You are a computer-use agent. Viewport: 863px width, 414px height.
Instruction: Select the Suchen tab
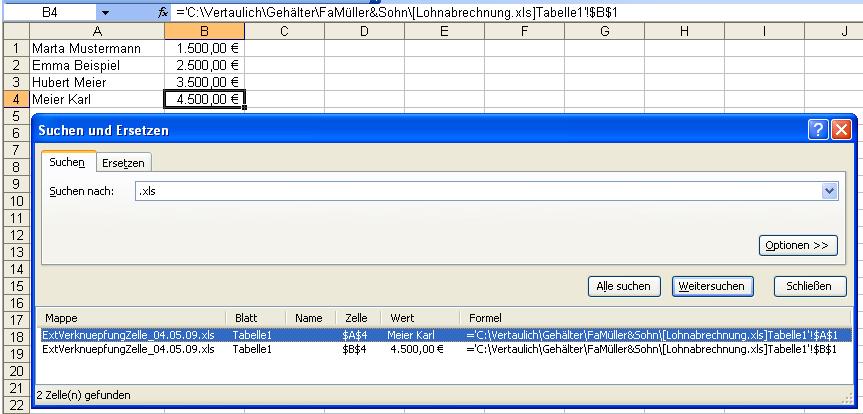coord(68,162)
